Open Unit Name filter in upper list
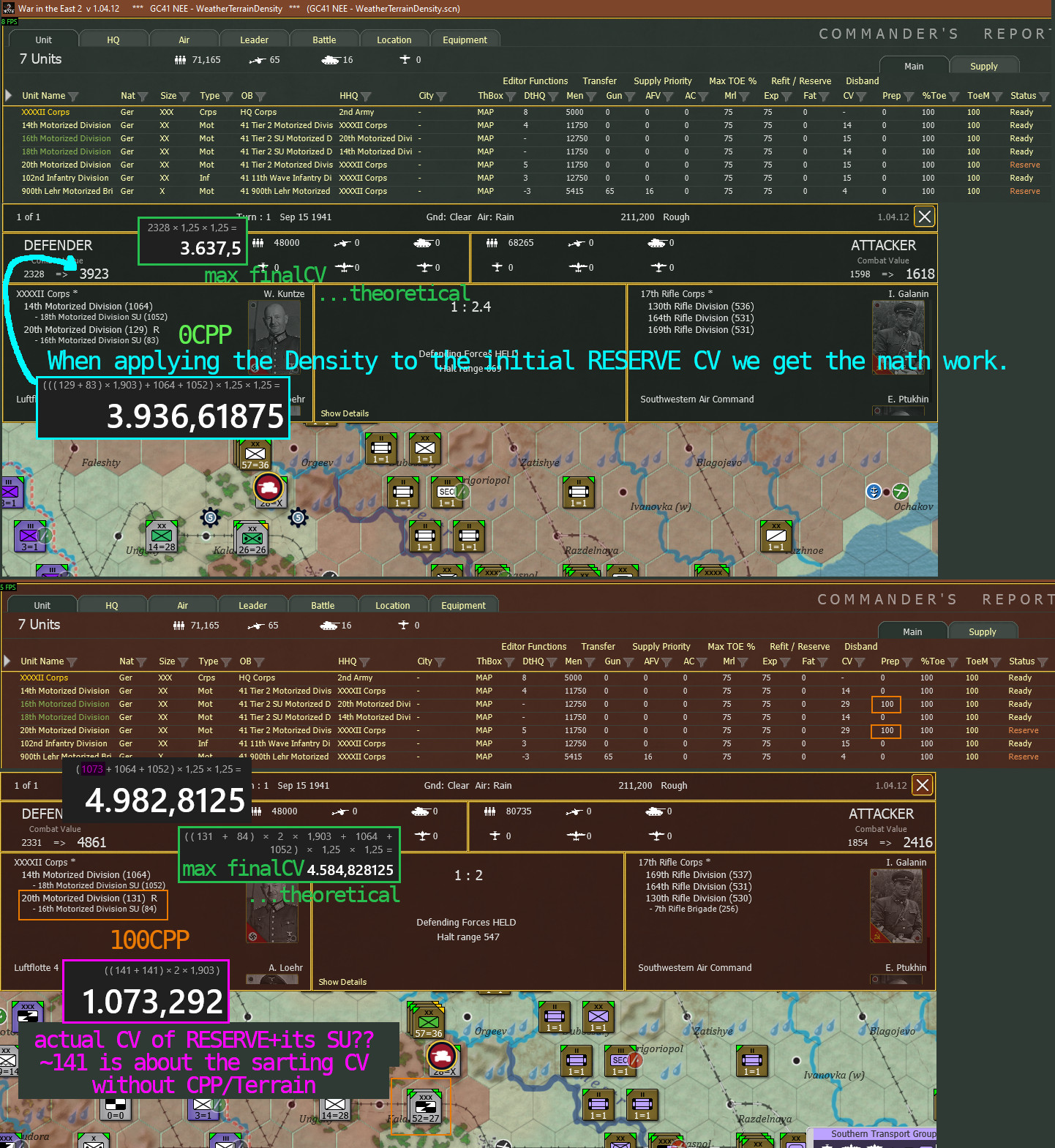 tap(73, 97)
